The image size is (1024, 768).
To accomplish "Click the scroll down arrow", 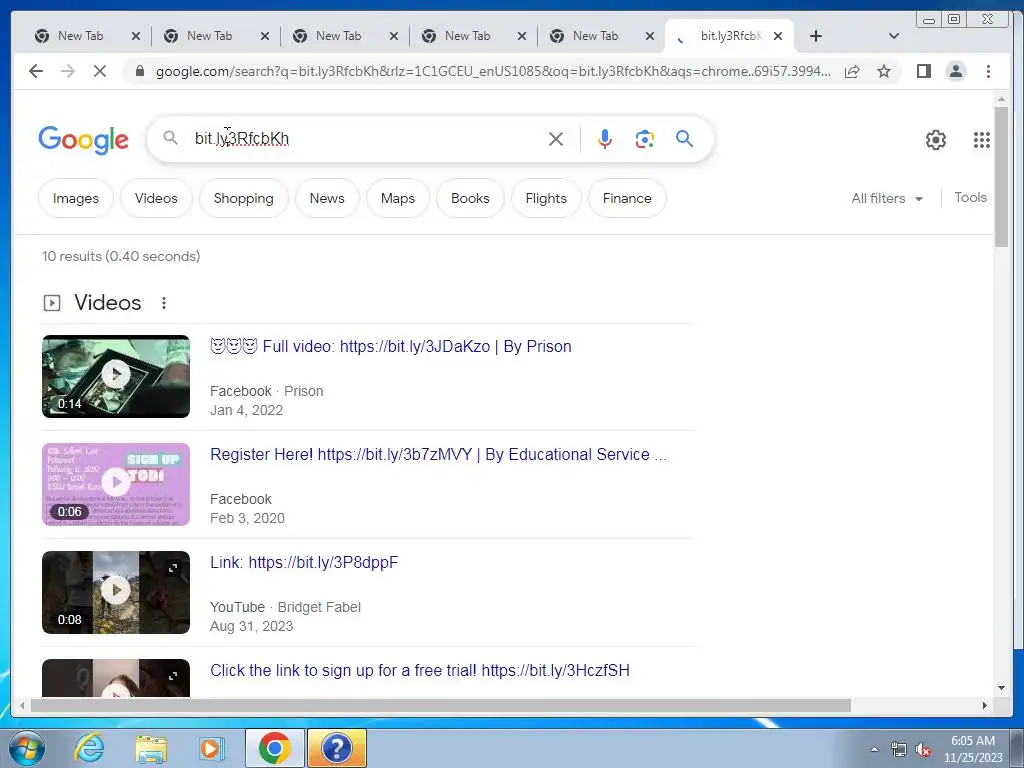I will 1001,688.
